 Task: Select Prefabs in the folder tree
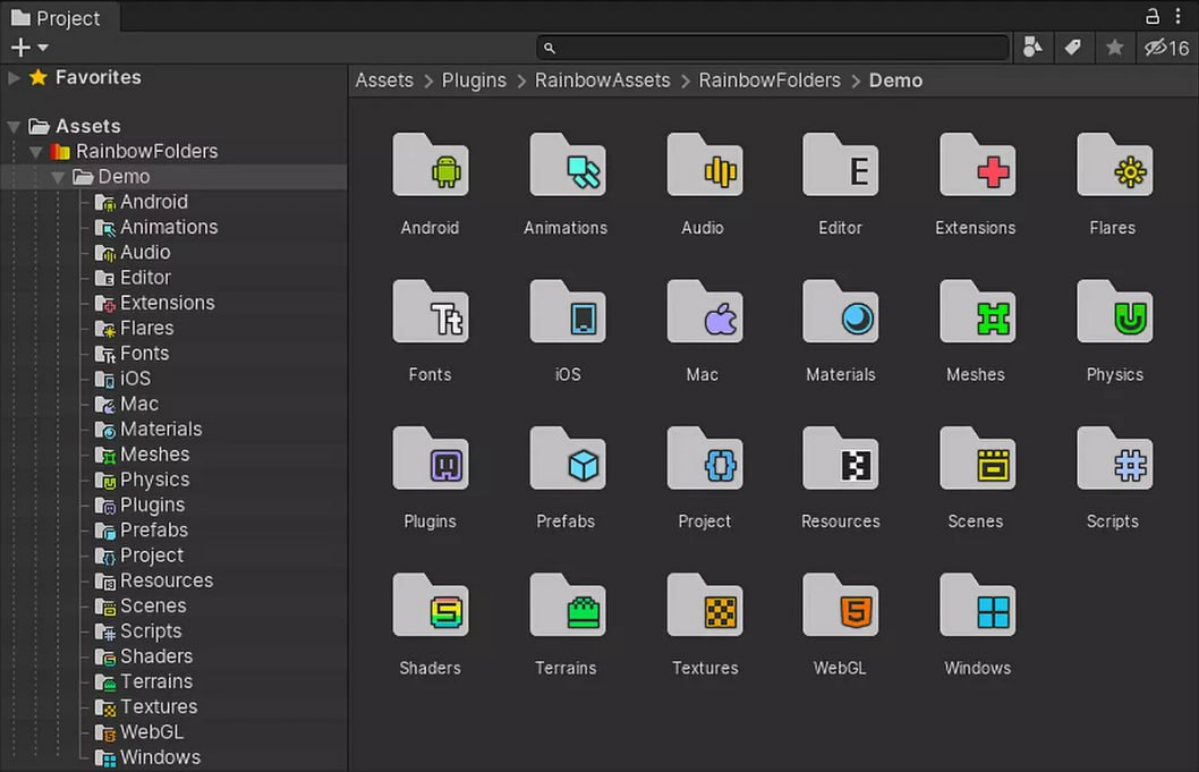tap(154, 530)
